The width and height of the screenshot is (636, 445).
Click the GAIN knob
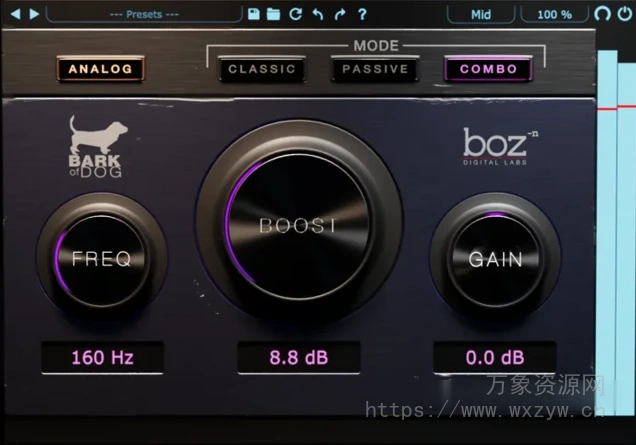click(495, 259)
